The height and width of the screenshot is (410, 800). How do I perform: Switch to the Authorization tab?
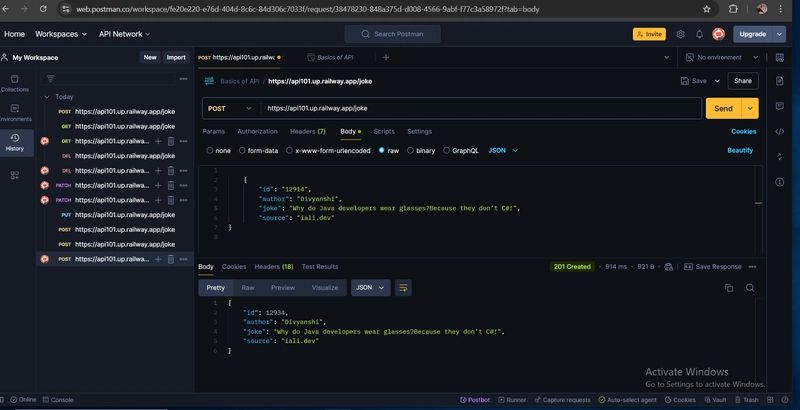coord(257,132)
